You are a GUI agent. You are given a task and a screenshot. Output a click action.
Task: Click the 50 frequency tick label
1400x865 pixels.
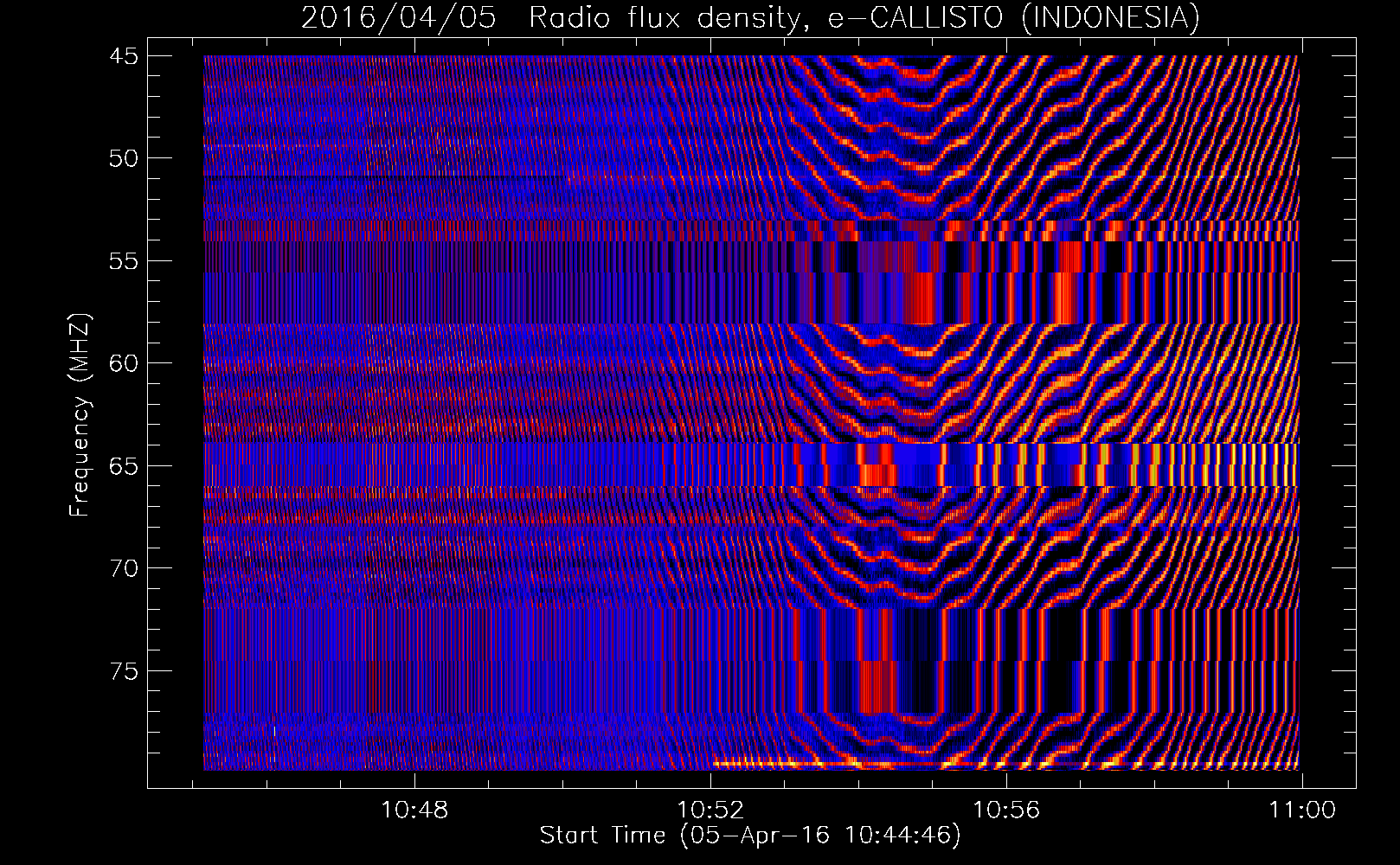123,158
